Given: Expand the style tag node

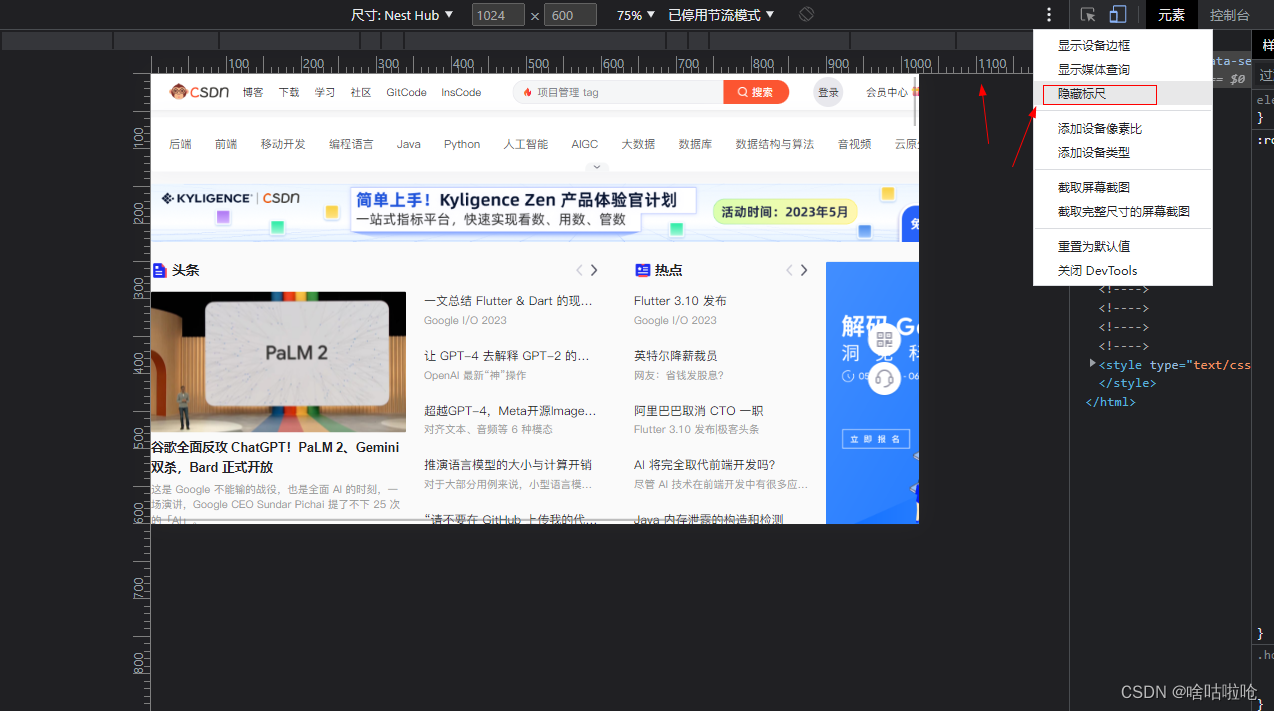Looking at the screenshot, I should click(x=1093, y=363).
